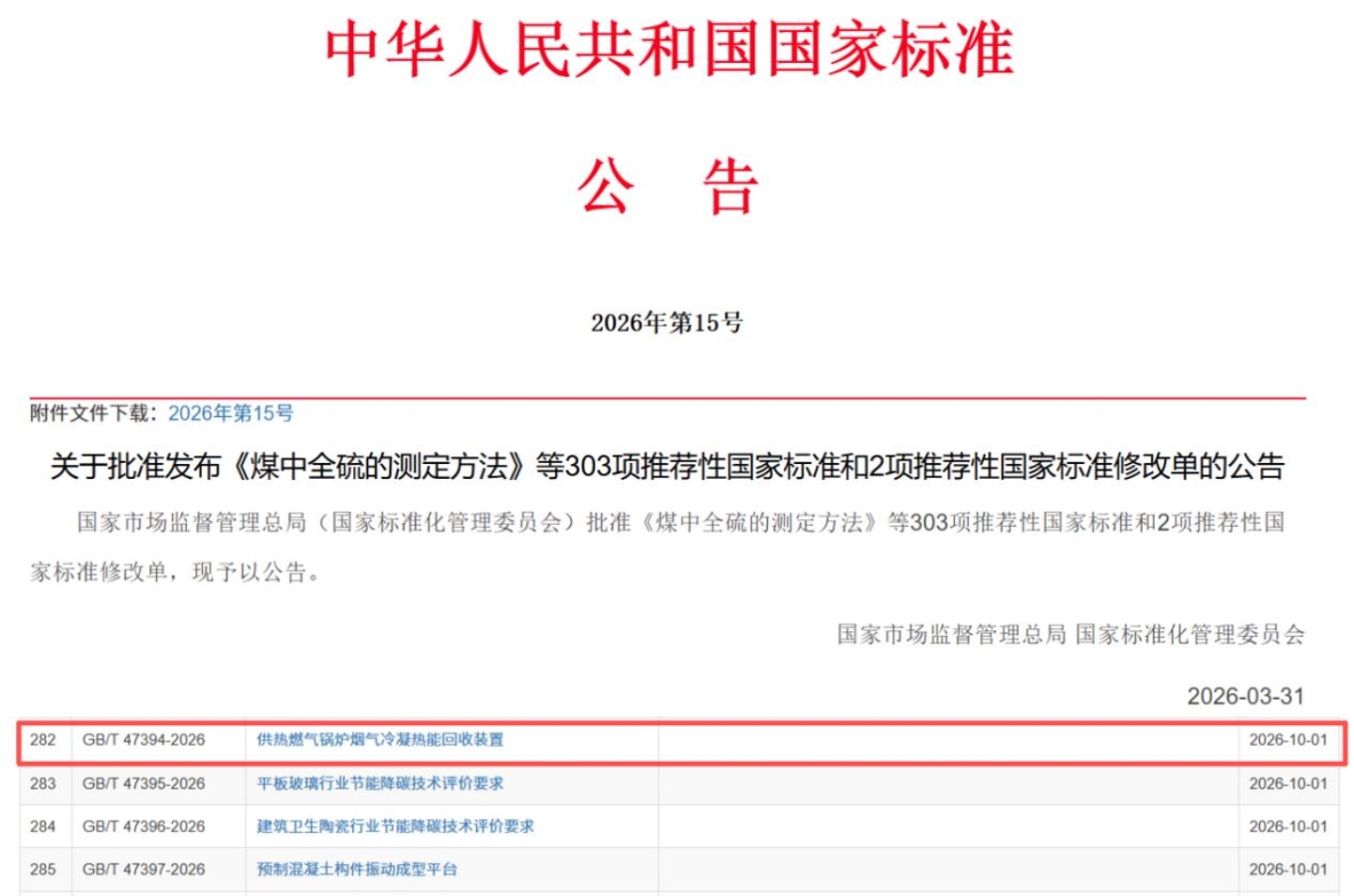This screenshot has width=1354, height=896.
Task: Select row number 285 in the table
Action: pos(43,870)
